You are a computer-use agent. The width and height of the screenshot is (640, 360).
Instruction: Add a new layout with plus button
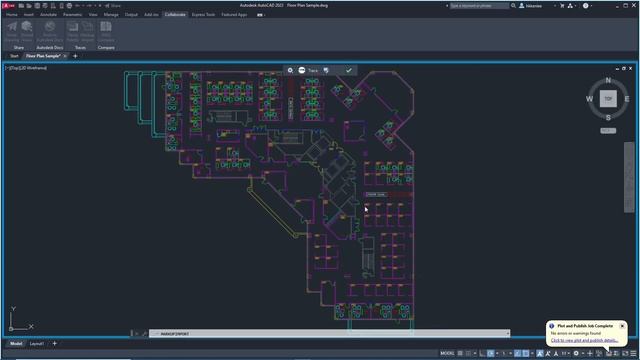(x=54, y=344)
